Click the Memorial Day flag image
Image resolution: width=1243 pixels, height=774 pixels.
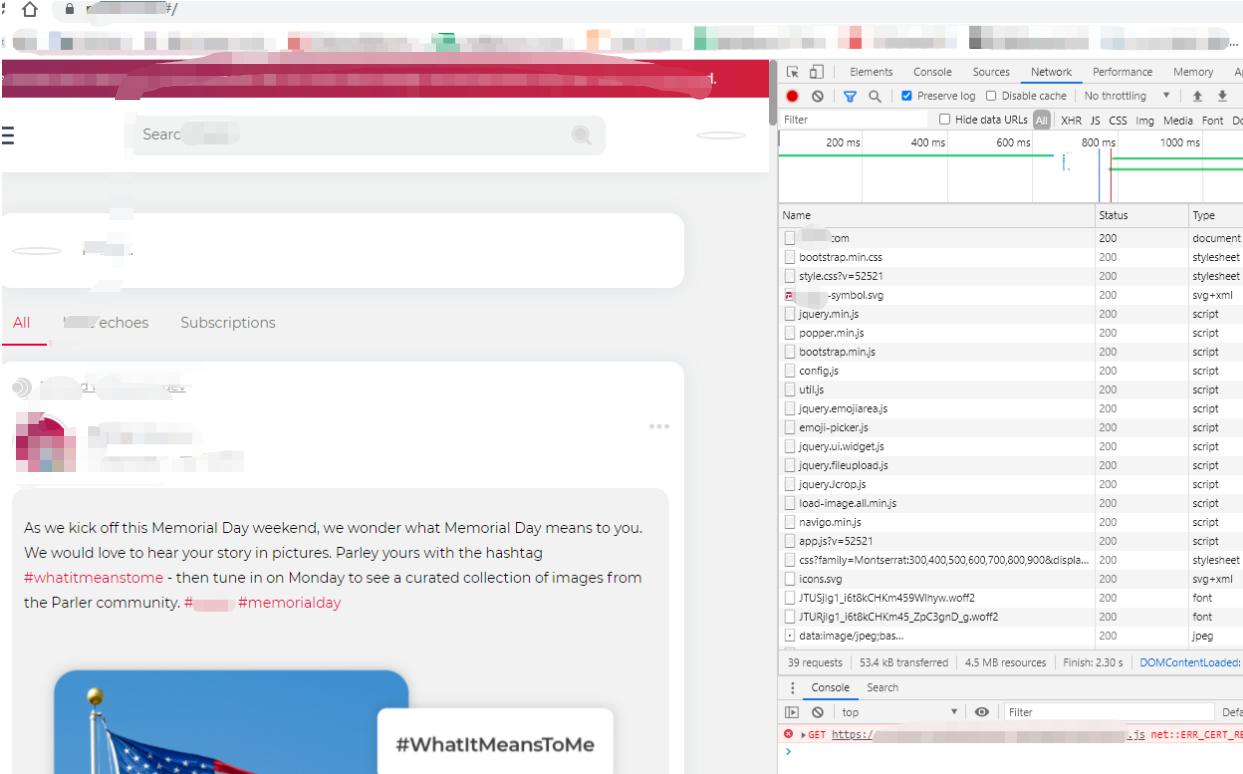pos(231,721)
